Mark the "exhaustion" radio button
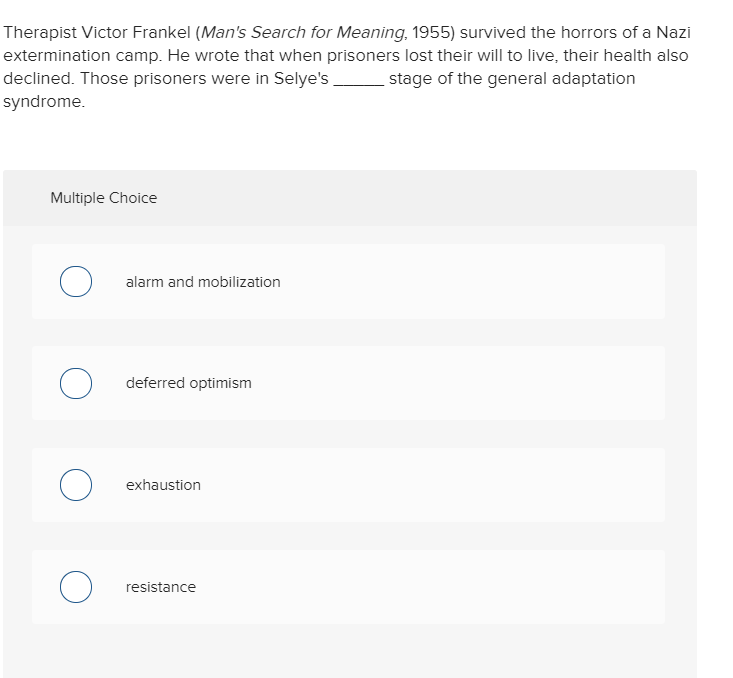The image size is (733, 678). point(76,485)
